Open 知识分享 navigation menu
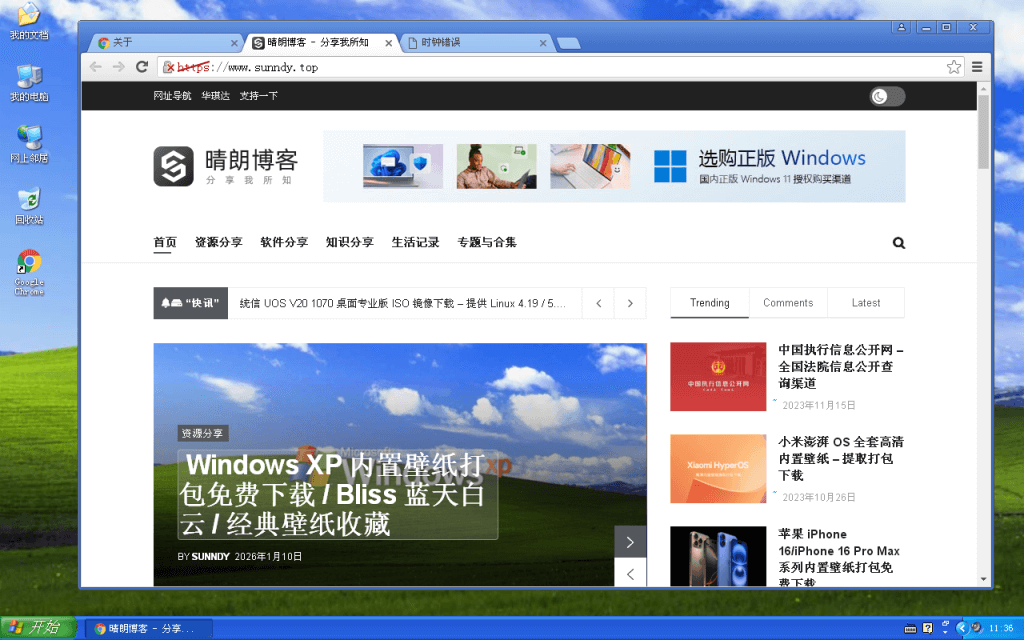The width and height of the screenshot is (1024, 640). [x=349, y=242]
